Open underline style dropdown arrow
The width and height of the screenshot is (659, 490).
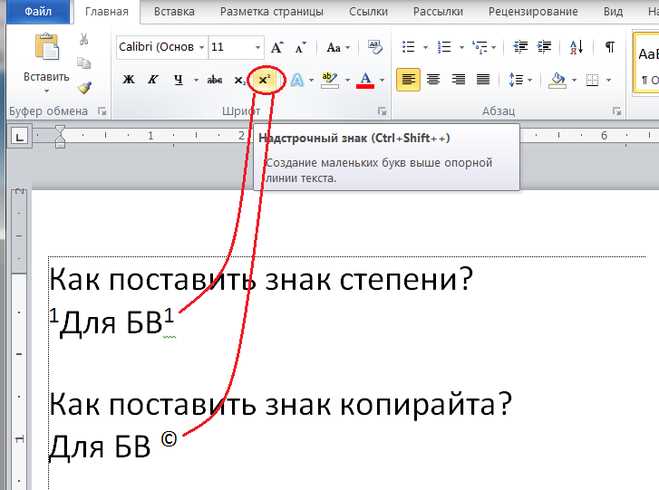pos(195,80)
